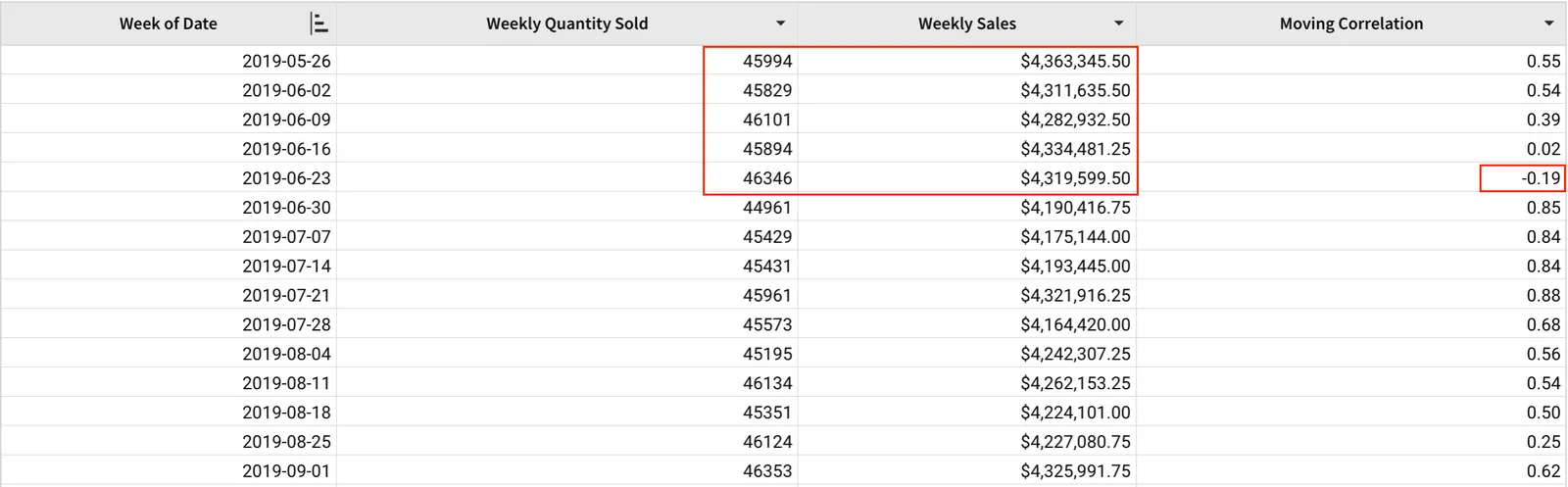Click sales cell $4,175,144.00

coord(967,237)
